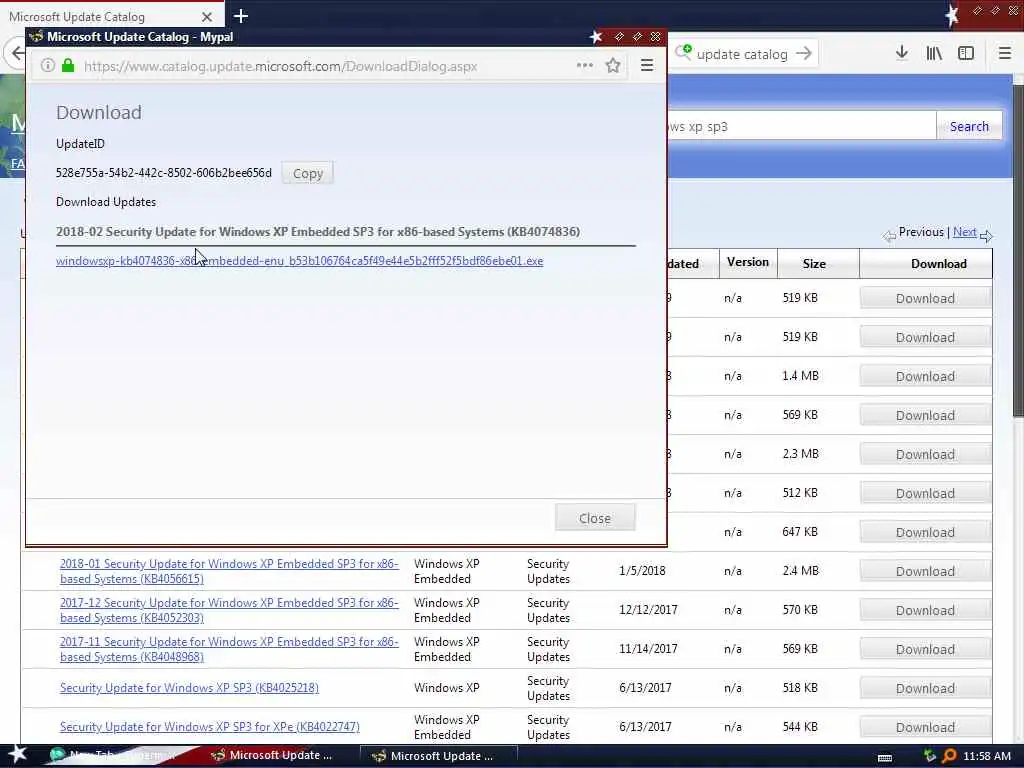Viewport: 1024px width, 768px height.
Task: Download the KB4048968 update from 11/14/2017
Action: coord(925,649)
